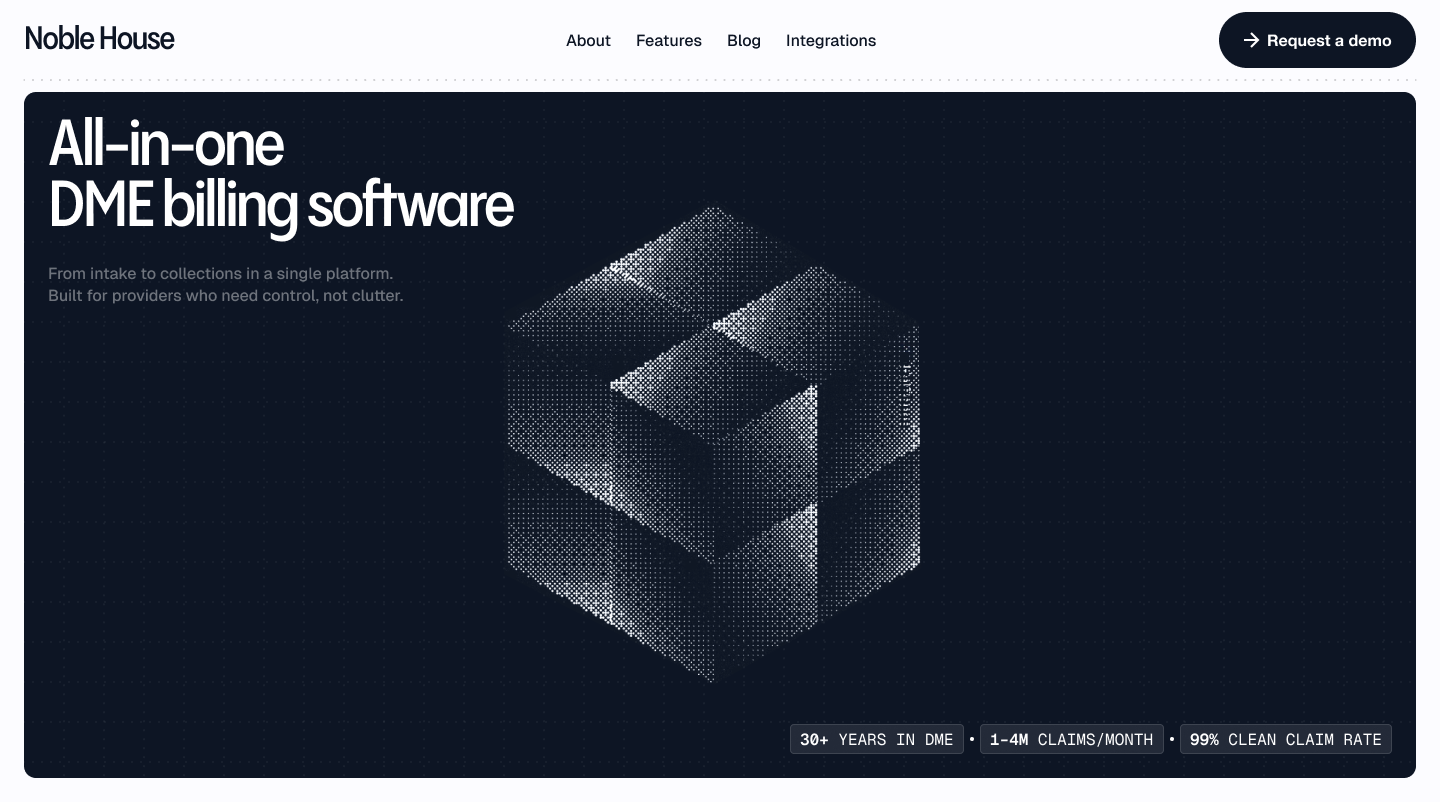
Task: Click the Noble House logo
Action: 99,39
